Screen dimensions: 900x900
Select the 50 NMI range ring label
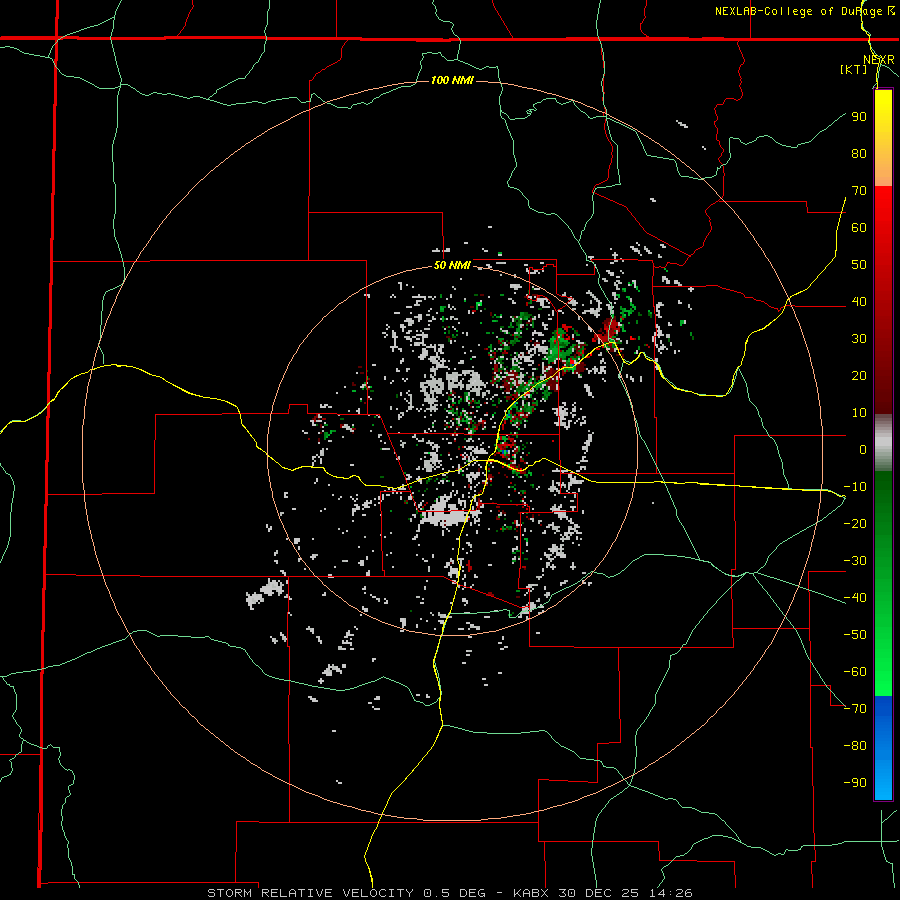tap(452, 265)
